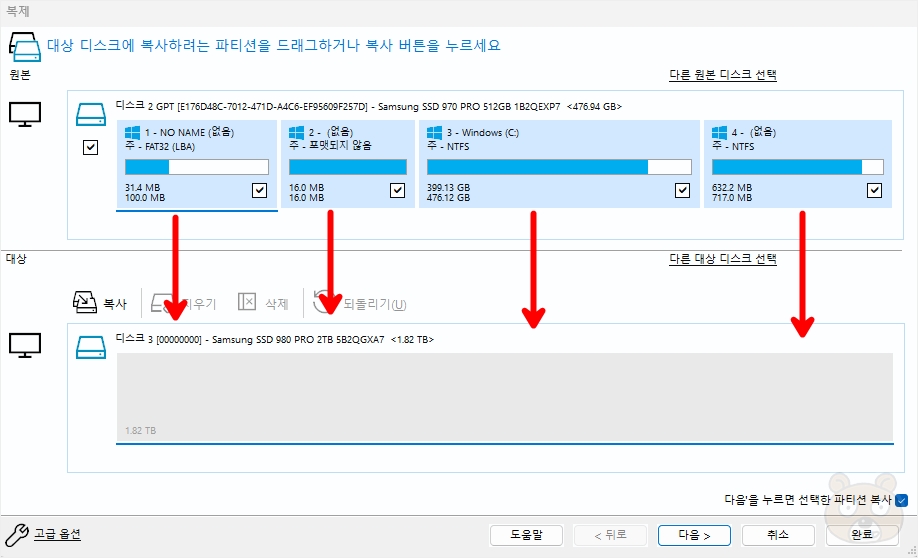Click the disk 2 Samsung SSD 970 PRO title

point(369,106)
